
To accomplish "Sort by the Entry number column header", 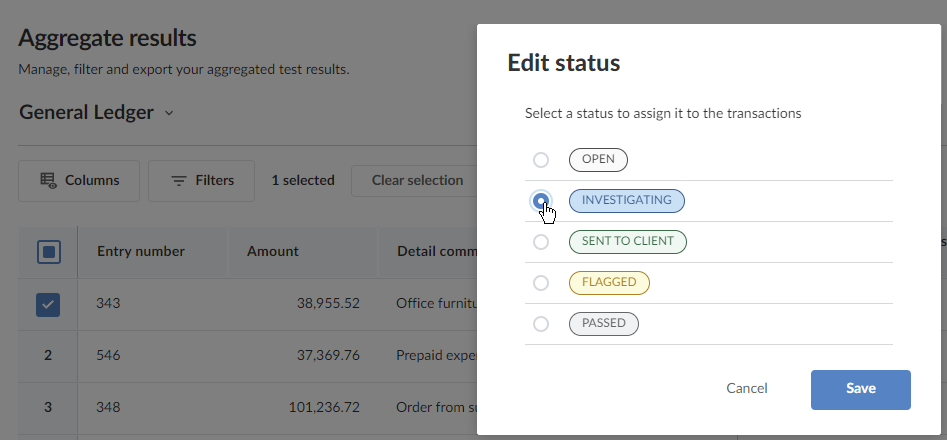I will point(141,252).
